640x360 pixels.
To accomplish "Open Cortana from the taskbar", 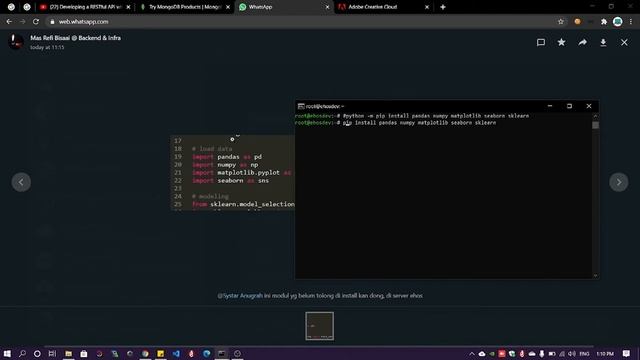I will coord(37,353).
